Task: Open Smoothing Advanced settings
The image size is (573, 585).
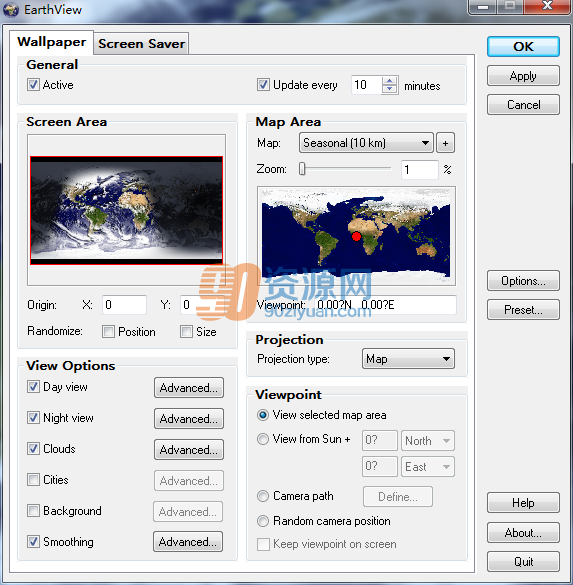Action: point(188,542)
